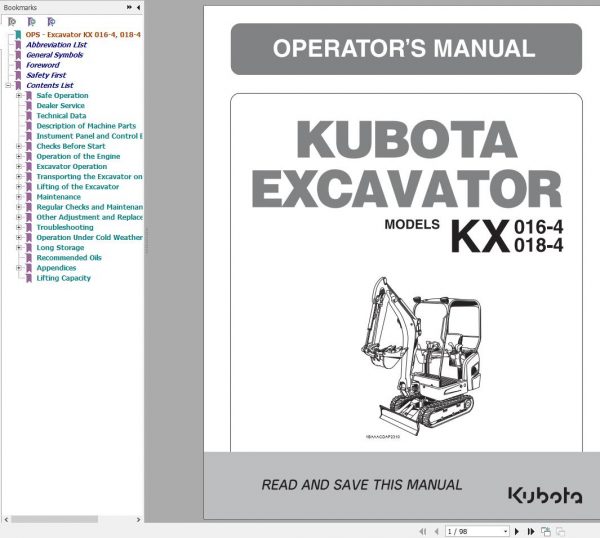Click the bookmarks horizontal scrollbar thumb

(54, 520)
